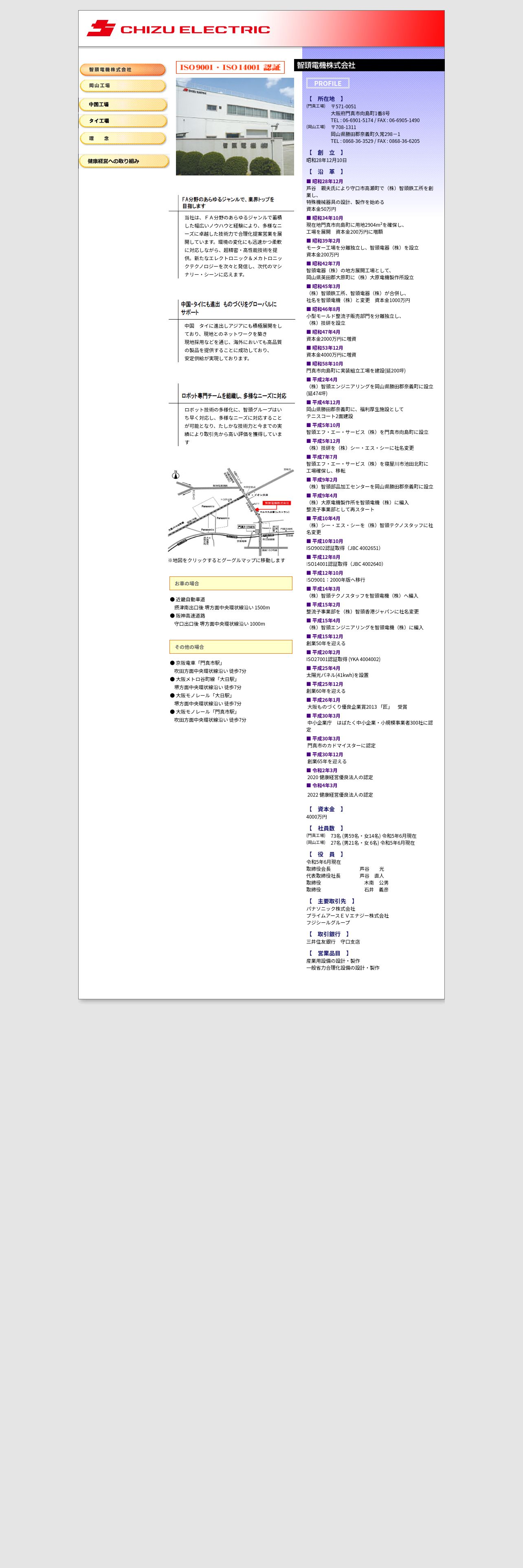Image resolution: width=523 pixels, height=1568 pixels.
Task: Open the 岡山工場 menu item
Action: [x=123, y=86]
